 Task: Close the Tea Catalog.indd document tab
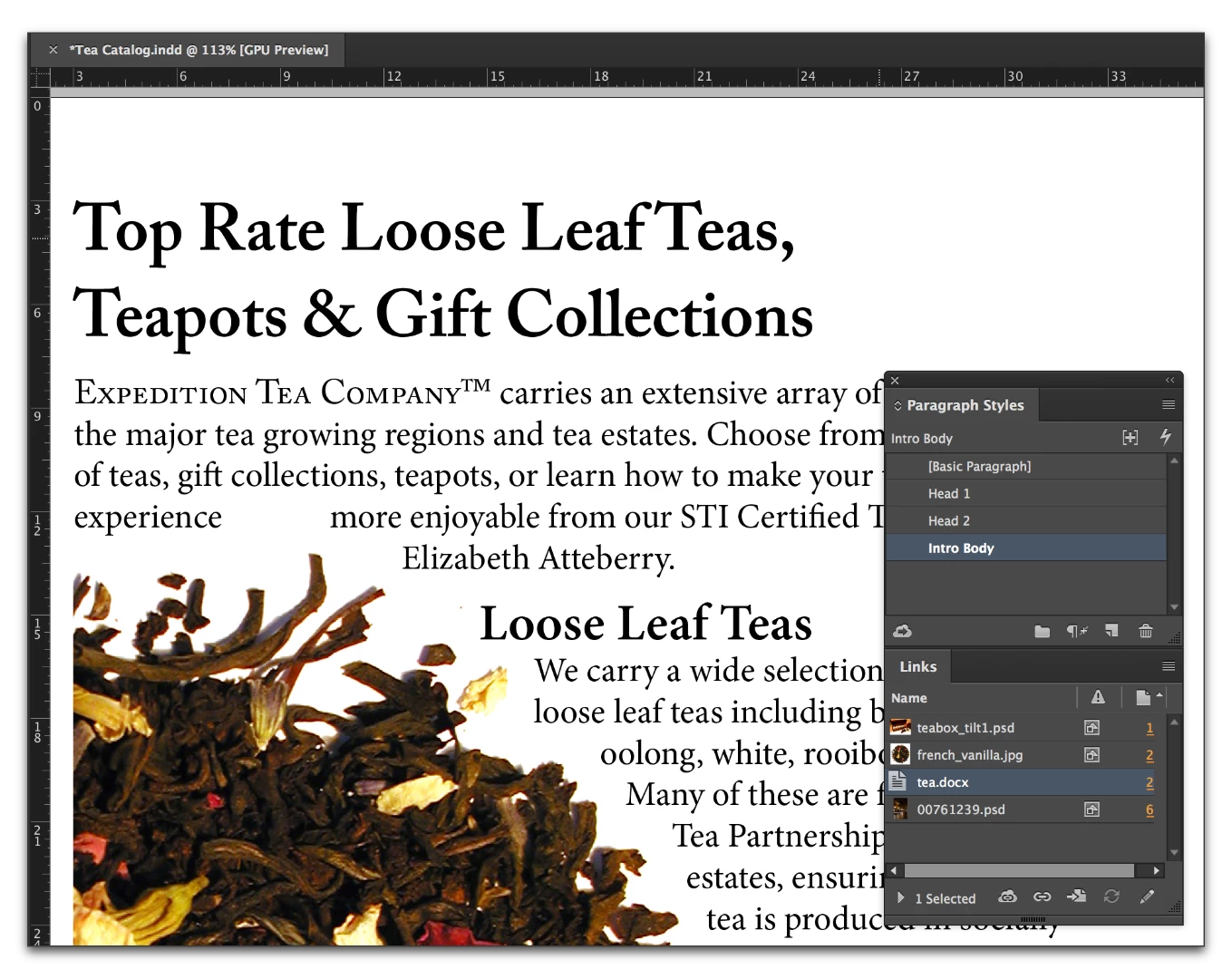53,50
